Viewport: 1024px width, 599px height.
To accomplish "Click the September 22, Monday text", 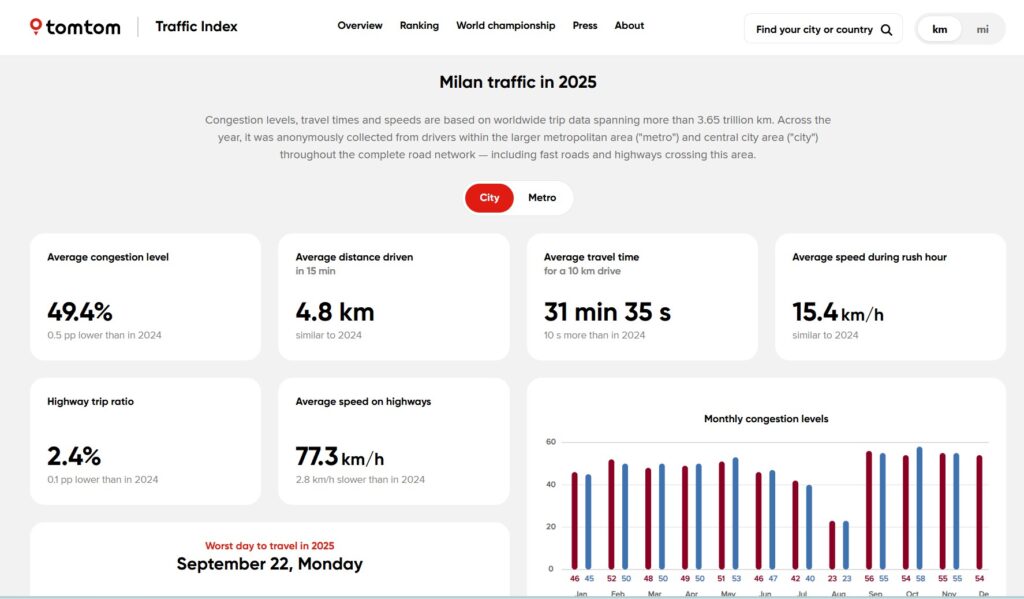I will point(270,564).
